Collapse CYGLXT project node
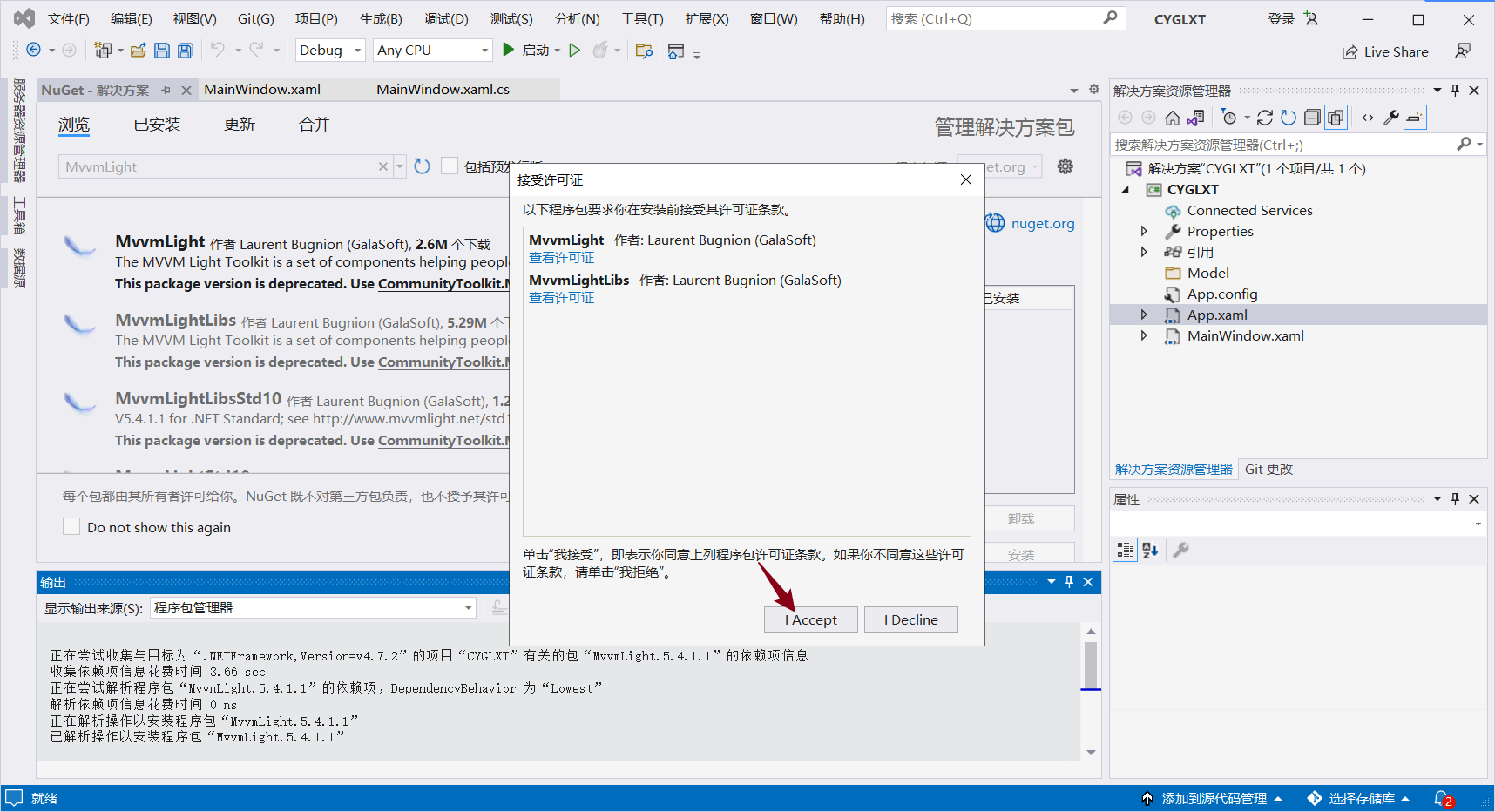This screenshot has width=1495, height=812. [1126, 189]
